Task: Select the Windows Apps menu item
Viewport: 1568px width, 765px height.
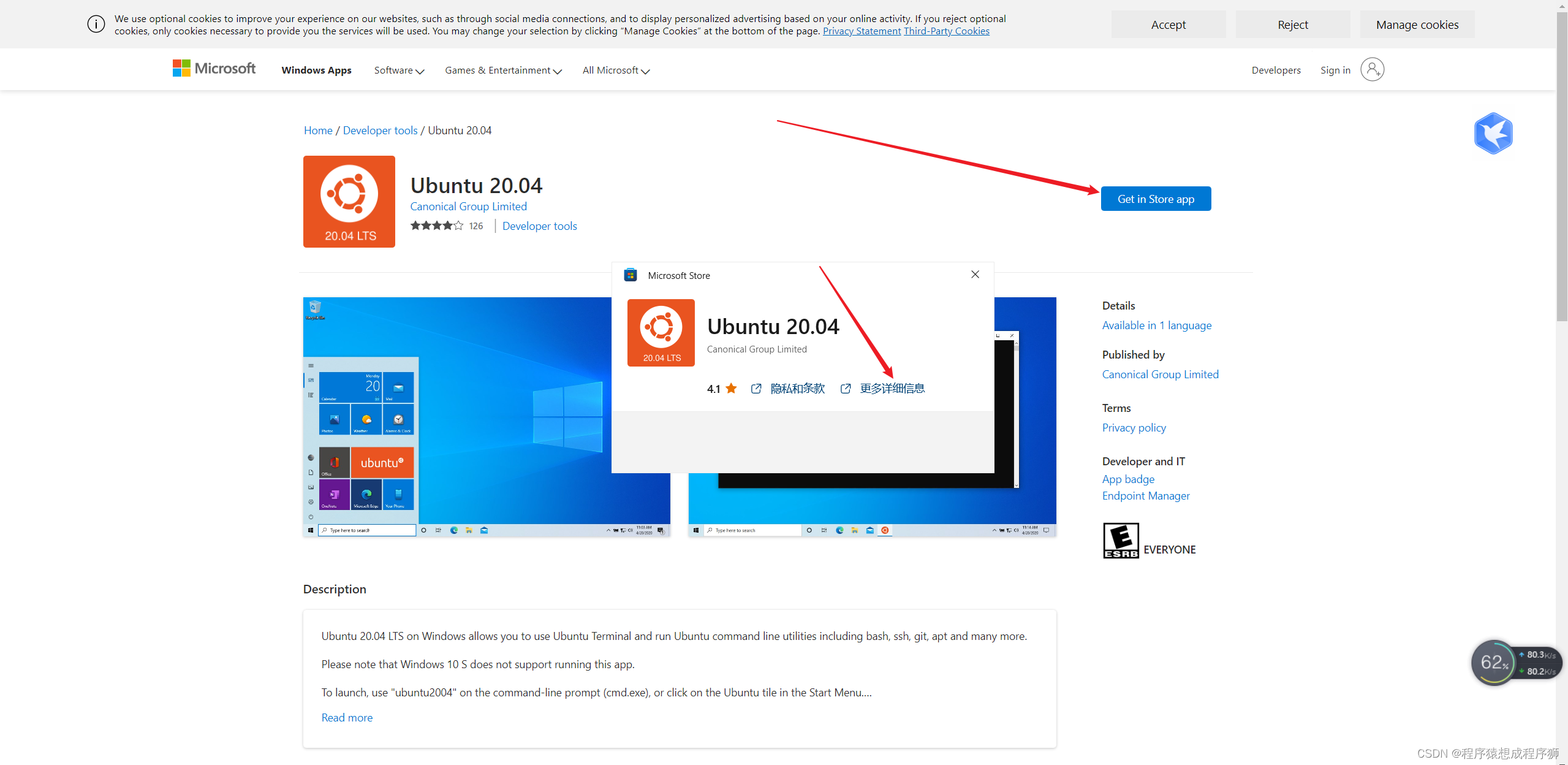Action: click(316, 69)
